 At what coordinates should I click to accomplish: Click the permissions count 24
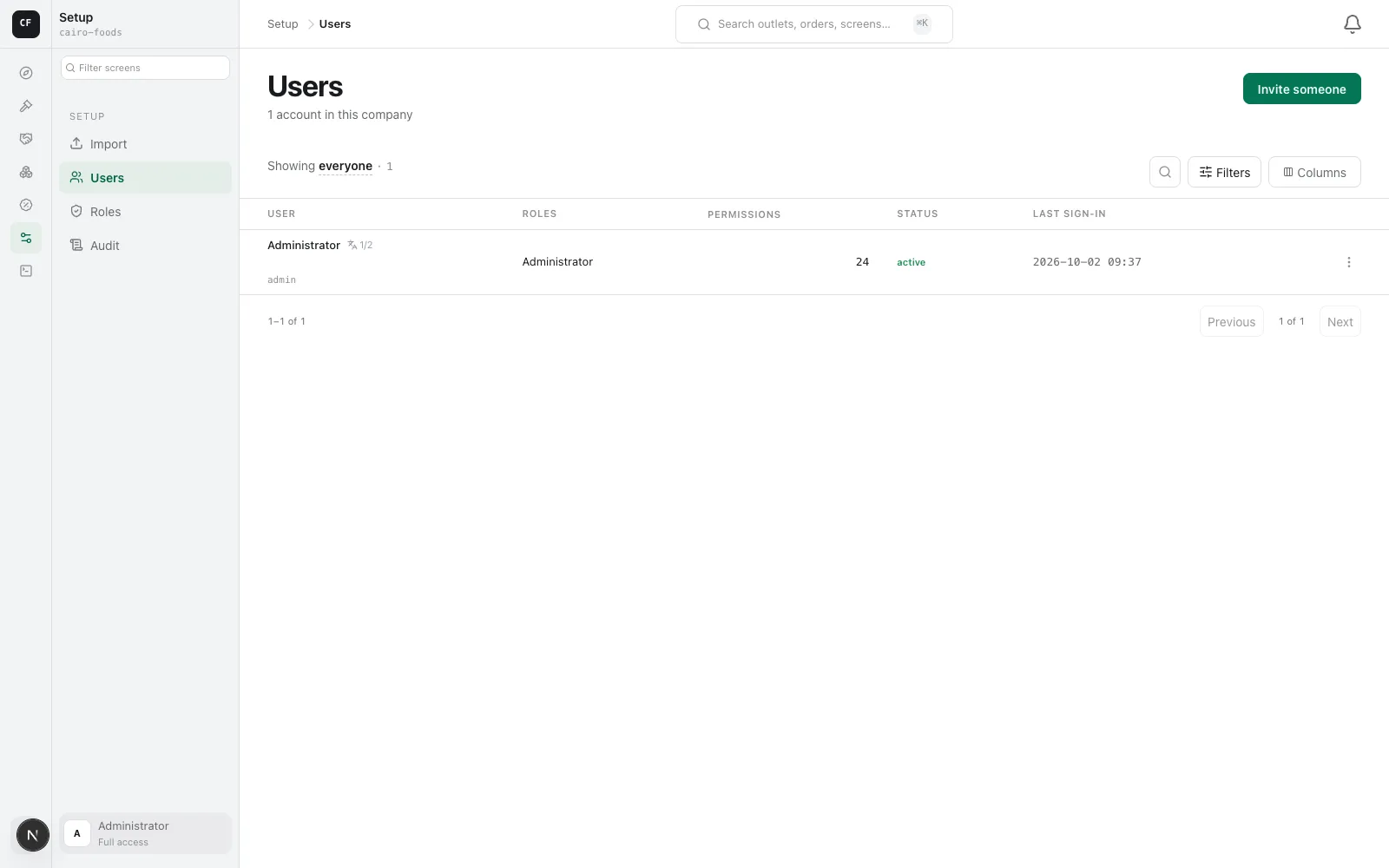coord(862,262)
